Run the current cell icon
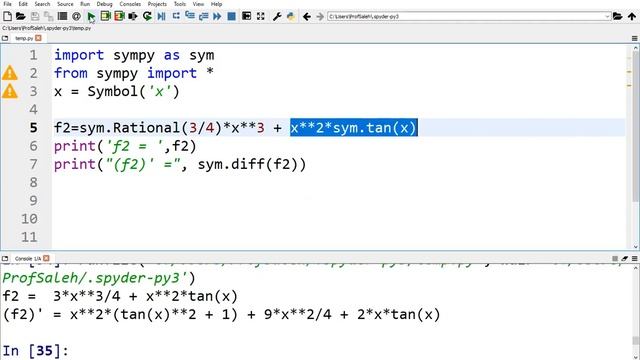The width and height of the screenshot is (640, 360). point(106,16)
